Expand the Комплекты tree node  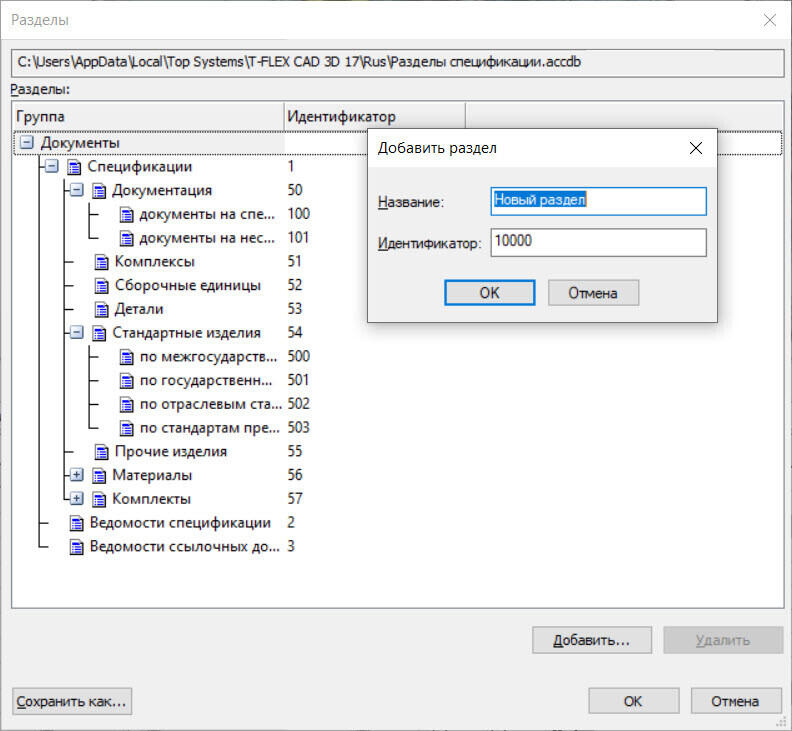[x=76, y=499]
